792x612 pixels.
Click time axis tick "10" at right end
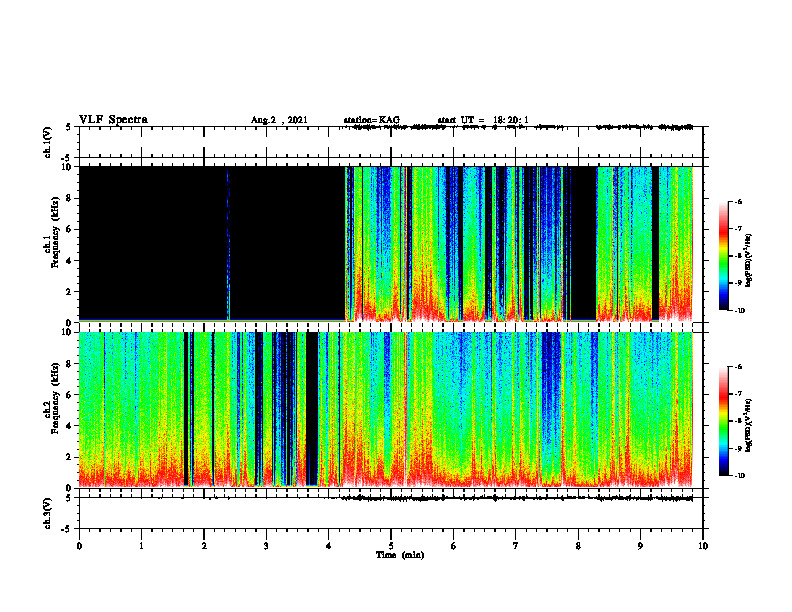[703, 546]
